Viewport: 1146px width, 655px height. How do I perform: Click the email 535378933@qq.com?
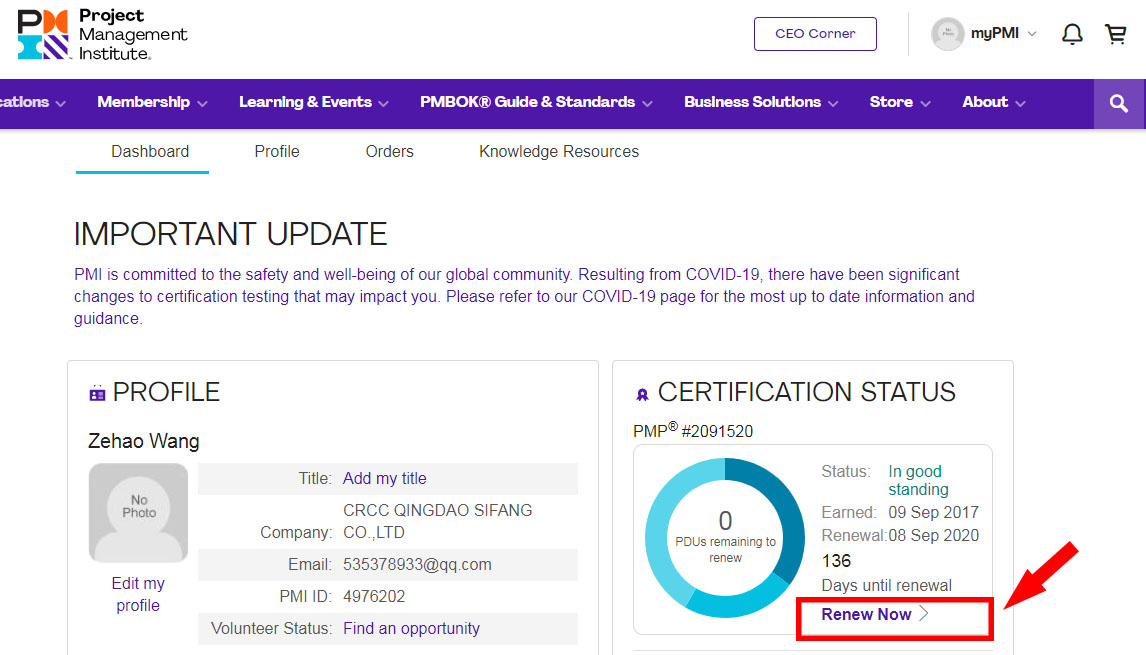click(x=417, y=564)
